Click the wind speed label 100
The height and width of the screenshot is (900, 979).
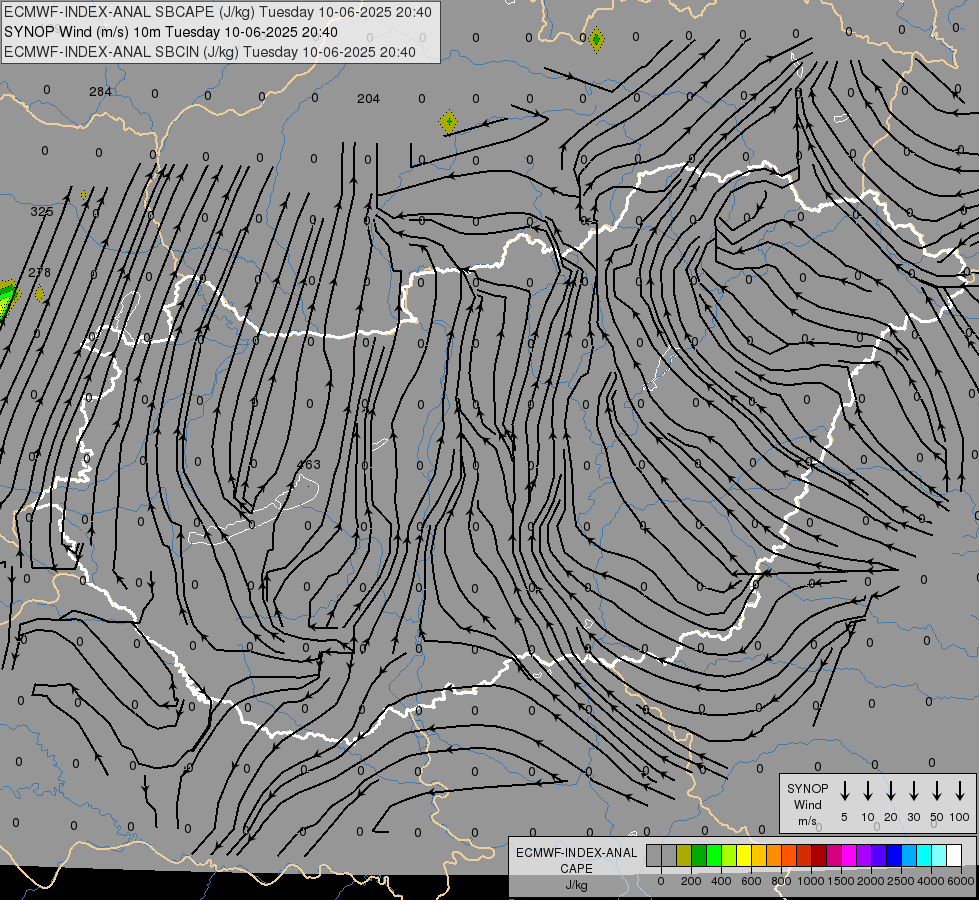(960, 817)
